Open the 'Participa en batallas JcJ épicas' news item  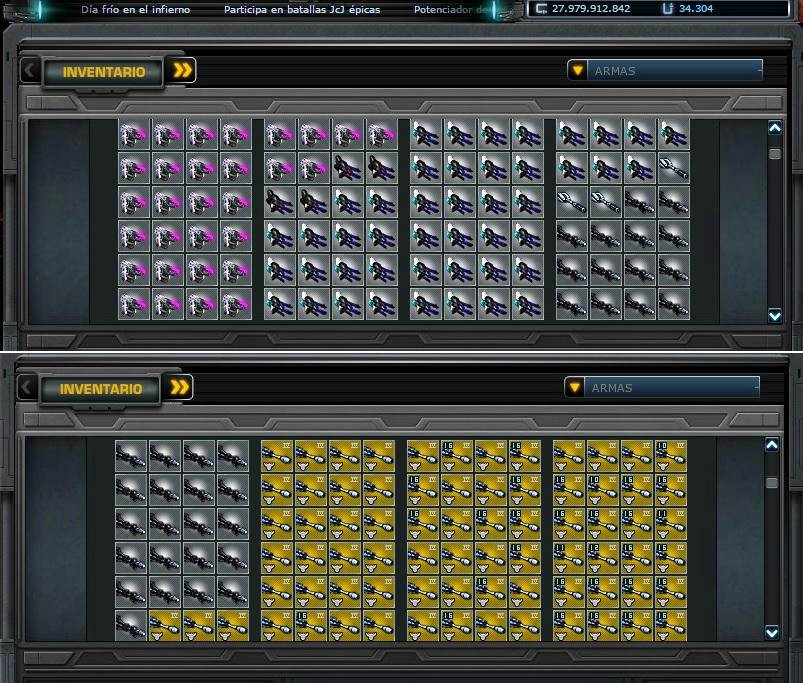pyautogui.click(x=302, y=9)
